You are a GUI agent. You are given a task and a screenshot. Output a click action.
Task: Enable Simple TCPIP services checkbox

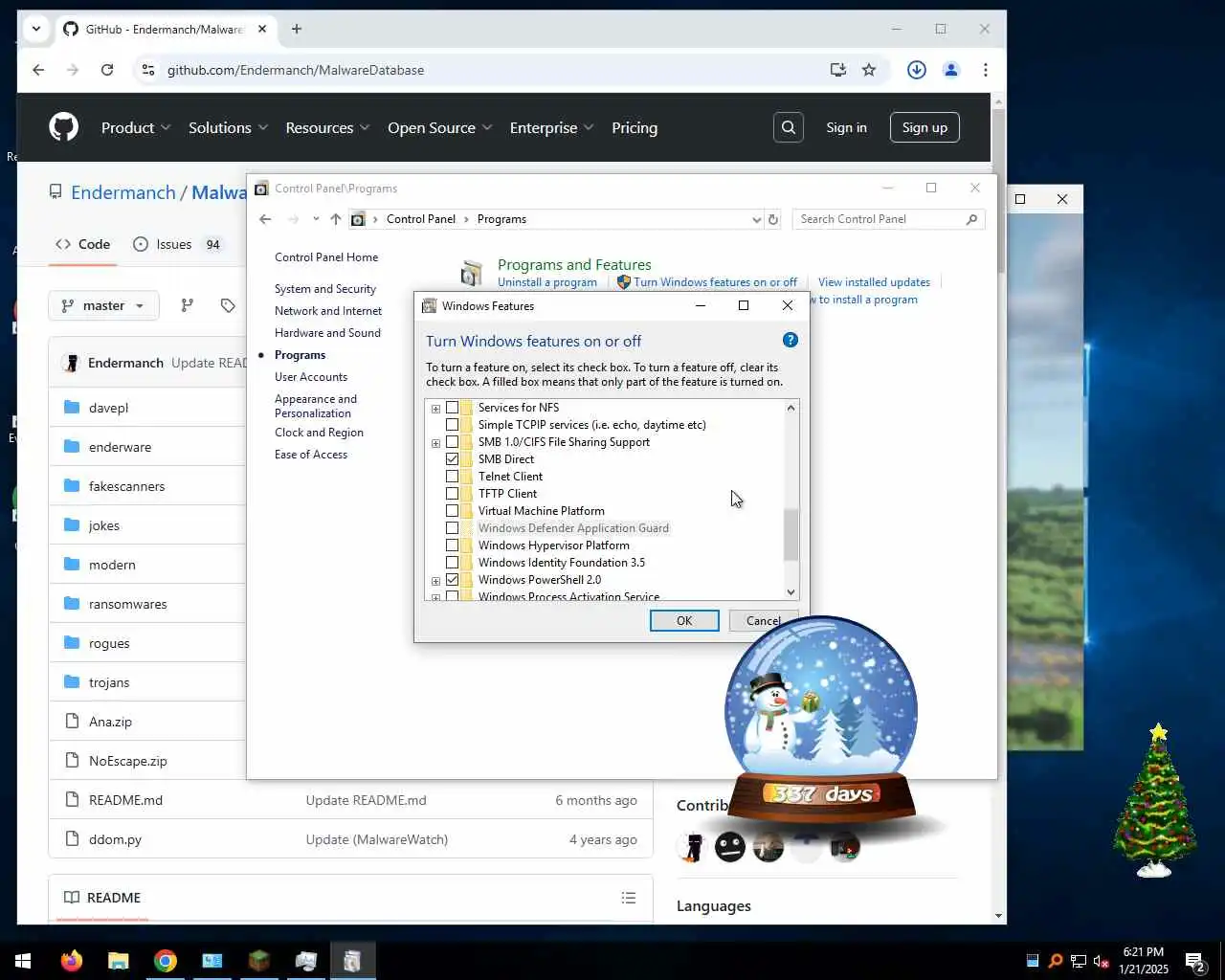(452, 425)
